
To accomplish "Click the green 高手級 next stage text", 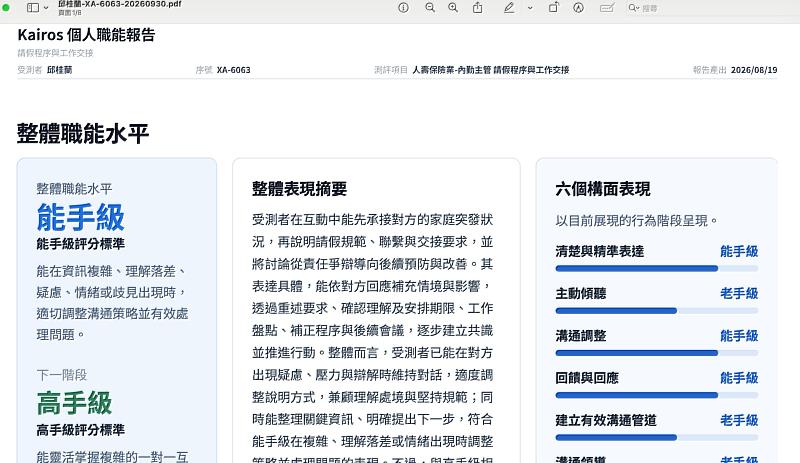I will [74, 403].
